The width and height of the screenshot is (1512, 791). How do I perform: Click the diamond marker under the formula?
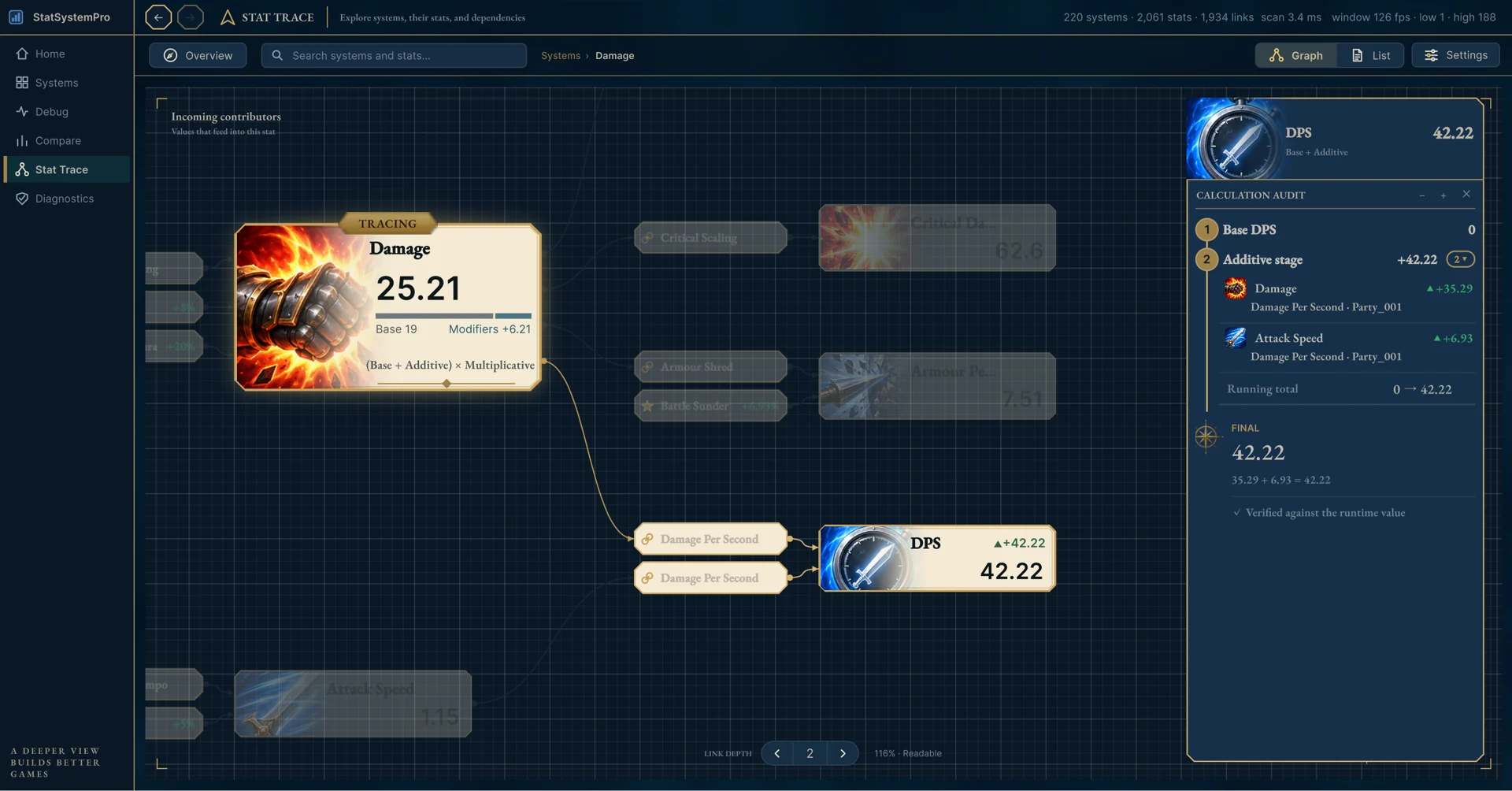click(x=447, y=384)
